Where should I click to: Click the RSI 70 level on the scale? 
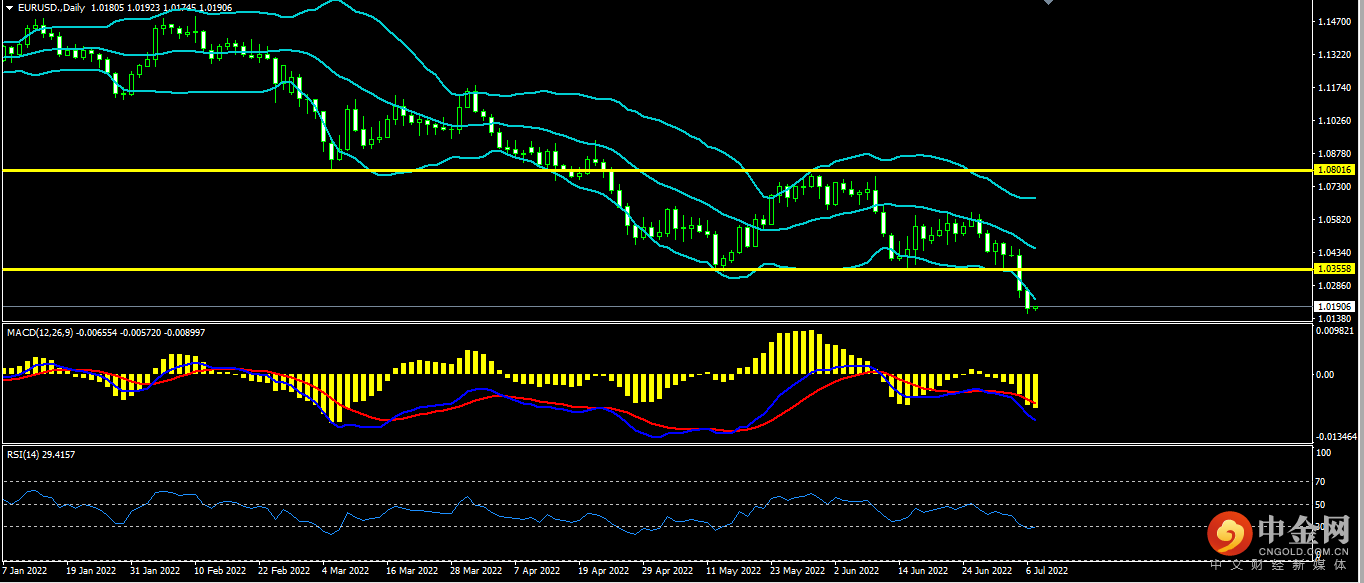click(x=1322, y=482)
